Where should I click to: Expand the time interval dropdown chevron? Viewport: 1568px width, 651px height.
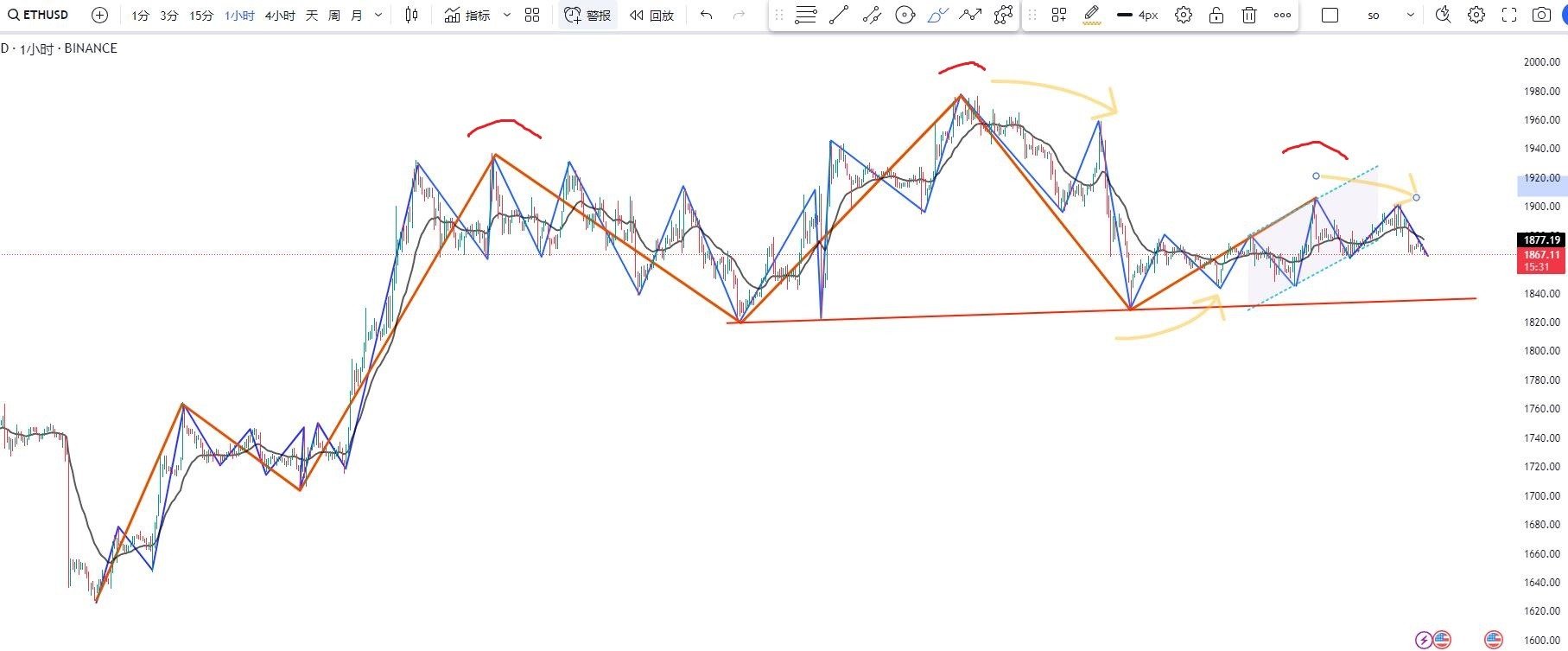[x=378, y=15]
